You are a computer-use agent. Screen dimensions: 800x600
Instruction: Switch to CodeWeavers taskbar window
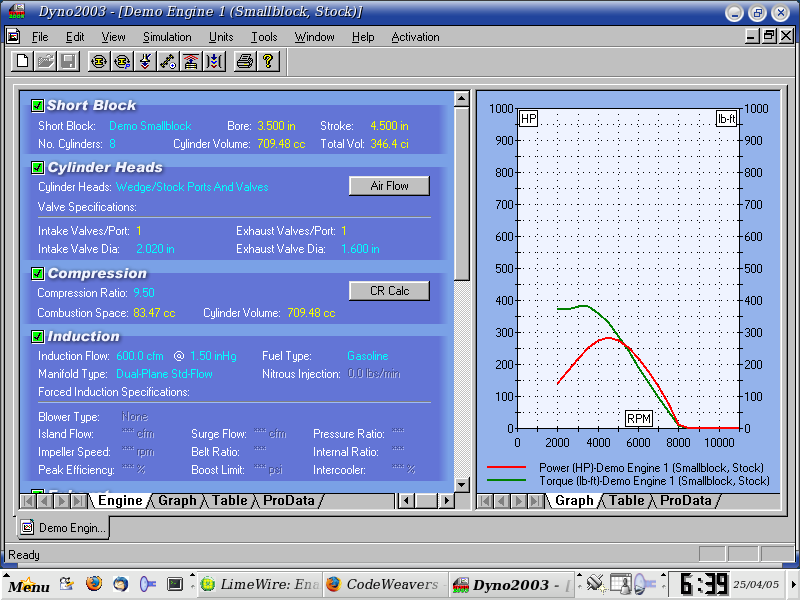coord(385,584)
